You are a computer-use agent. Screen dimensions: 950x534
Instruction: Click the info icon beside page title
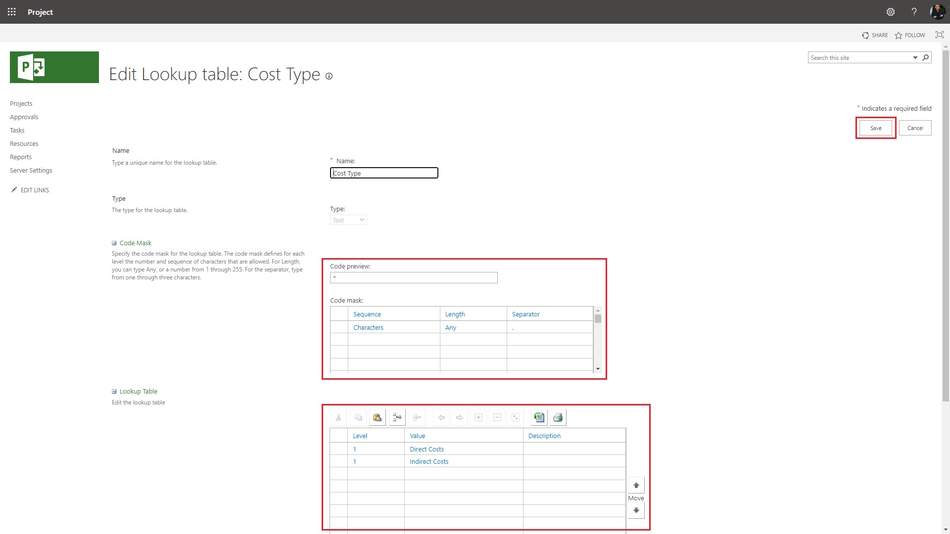click(329, 76)
